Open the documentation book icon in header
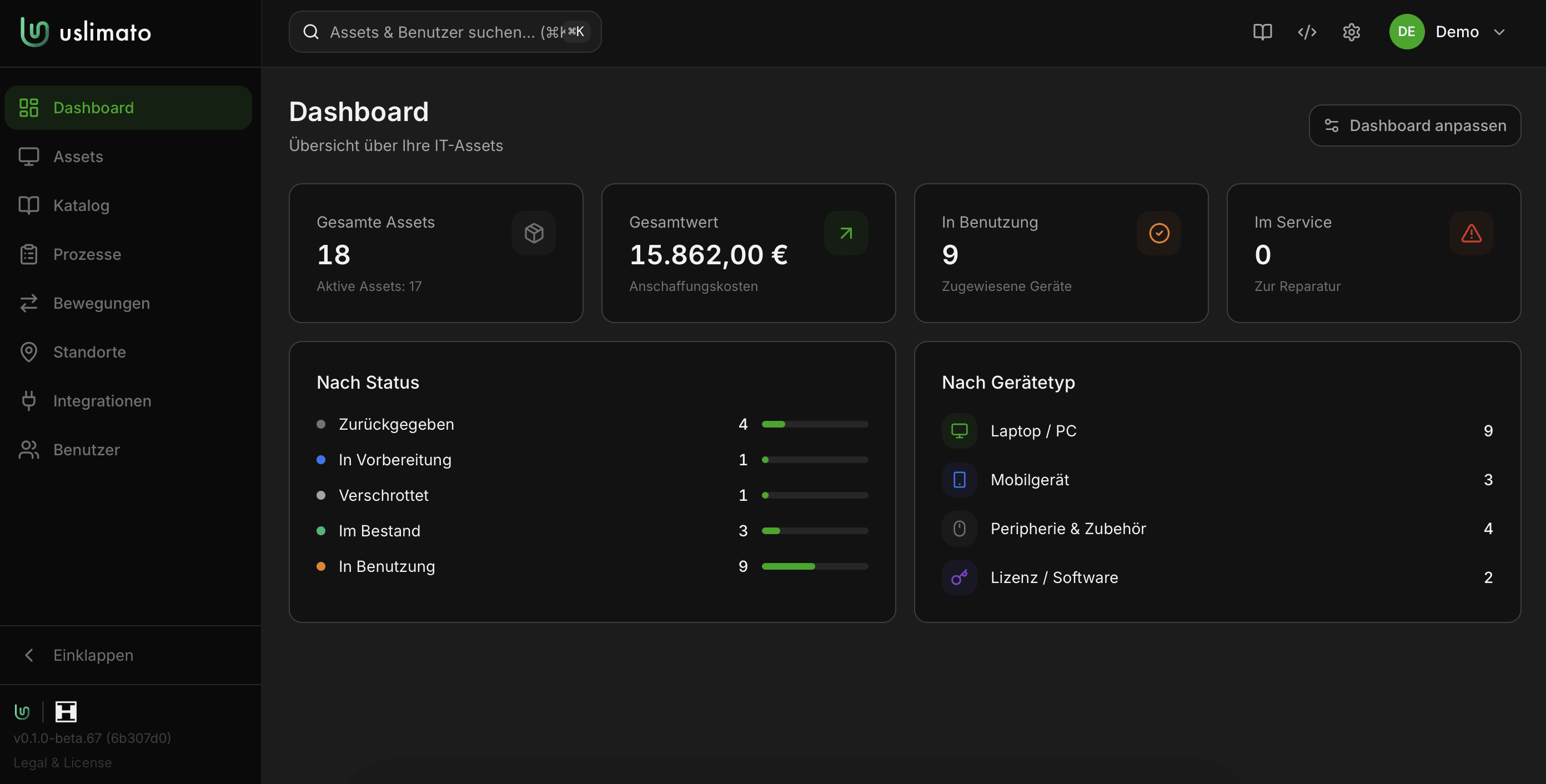This screenshot has height=784, width=1546. point(1263,32)
